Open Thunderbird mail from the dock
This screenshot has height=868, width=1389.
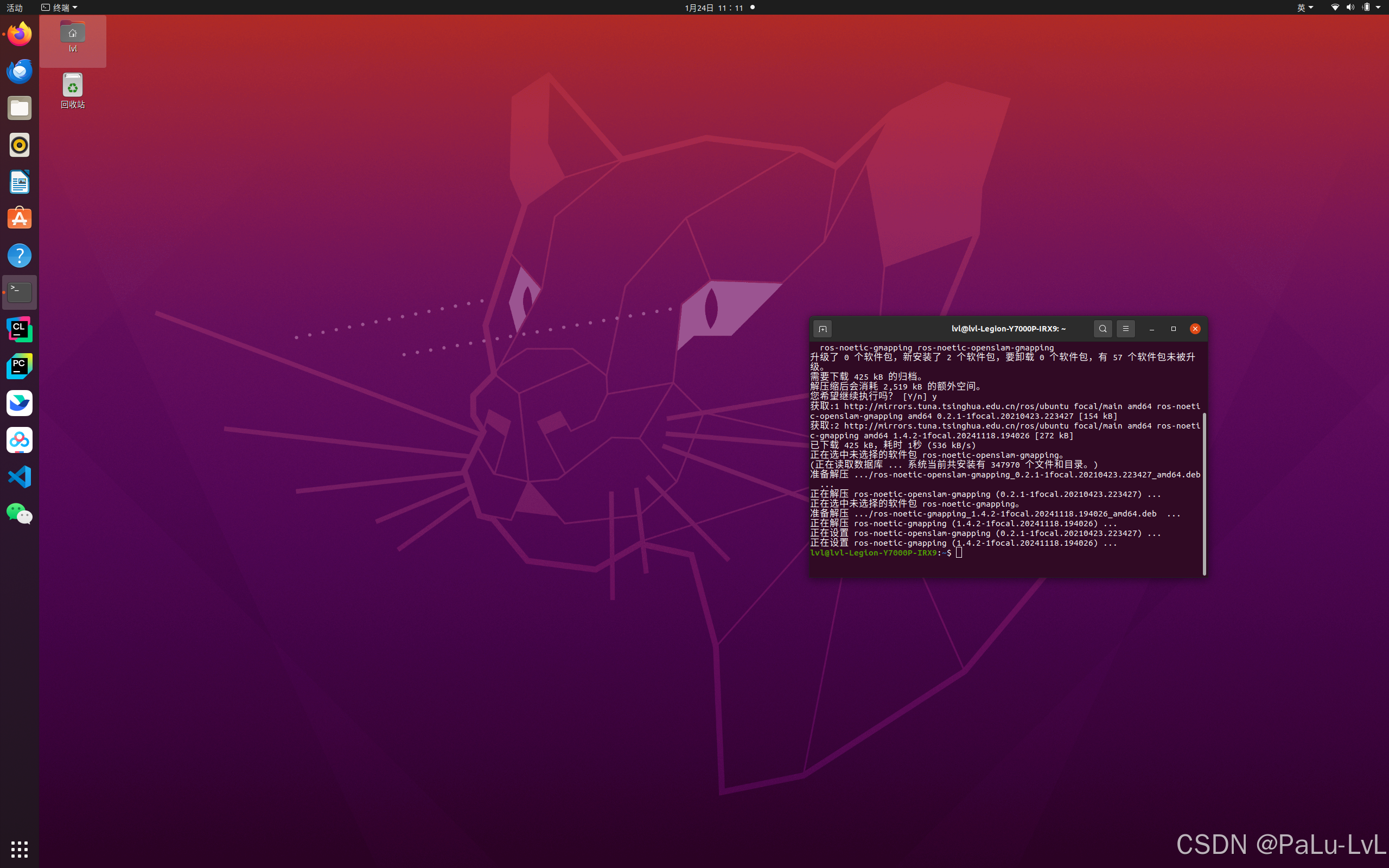coord(20,71)
